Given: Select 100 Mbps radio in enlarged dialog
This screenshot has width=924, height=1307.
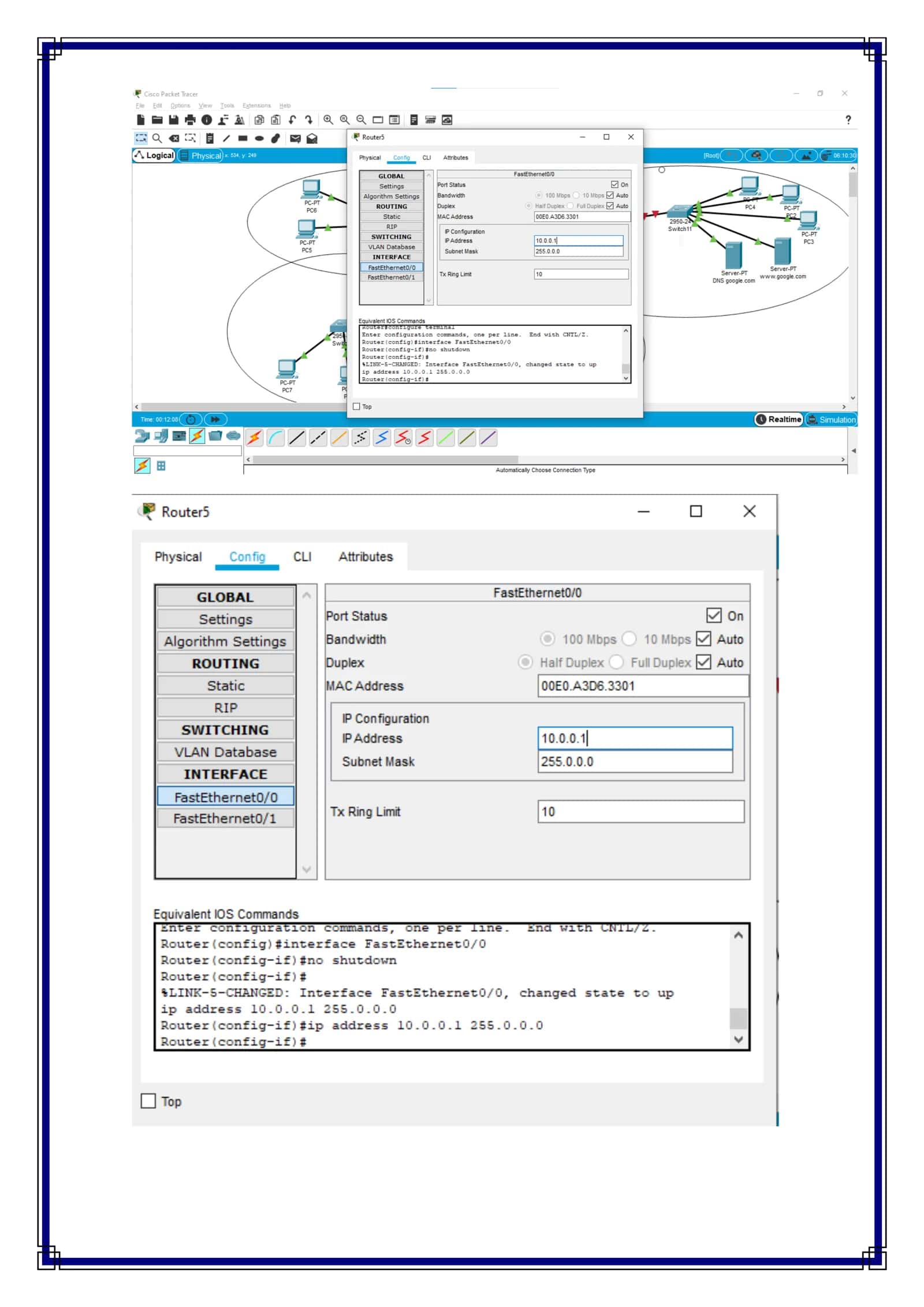Looking at the screenshot, I should pos(547,638).
